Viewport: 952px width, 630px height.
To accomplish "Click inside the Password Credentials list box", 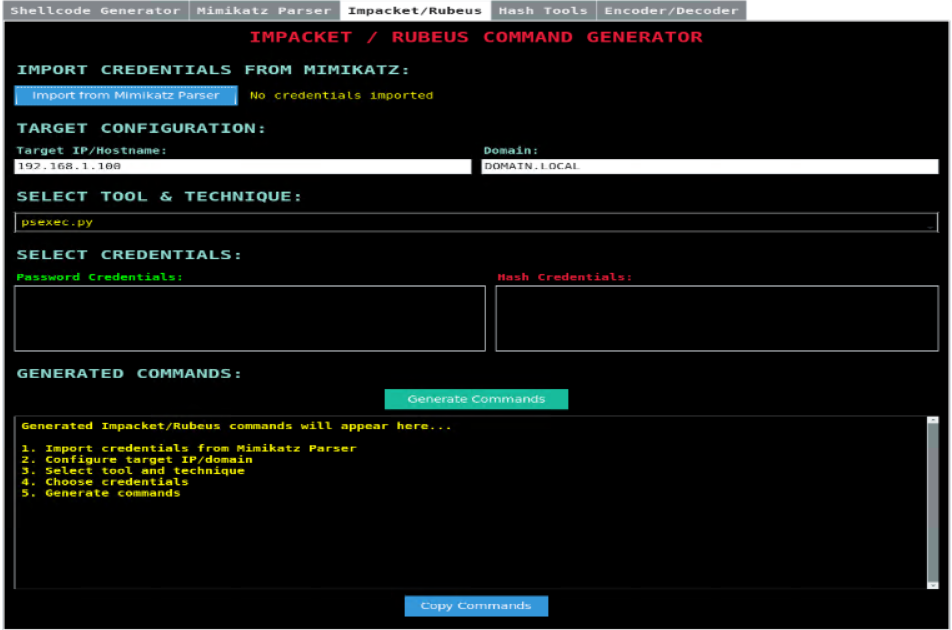I will click(x=250, y=318).
